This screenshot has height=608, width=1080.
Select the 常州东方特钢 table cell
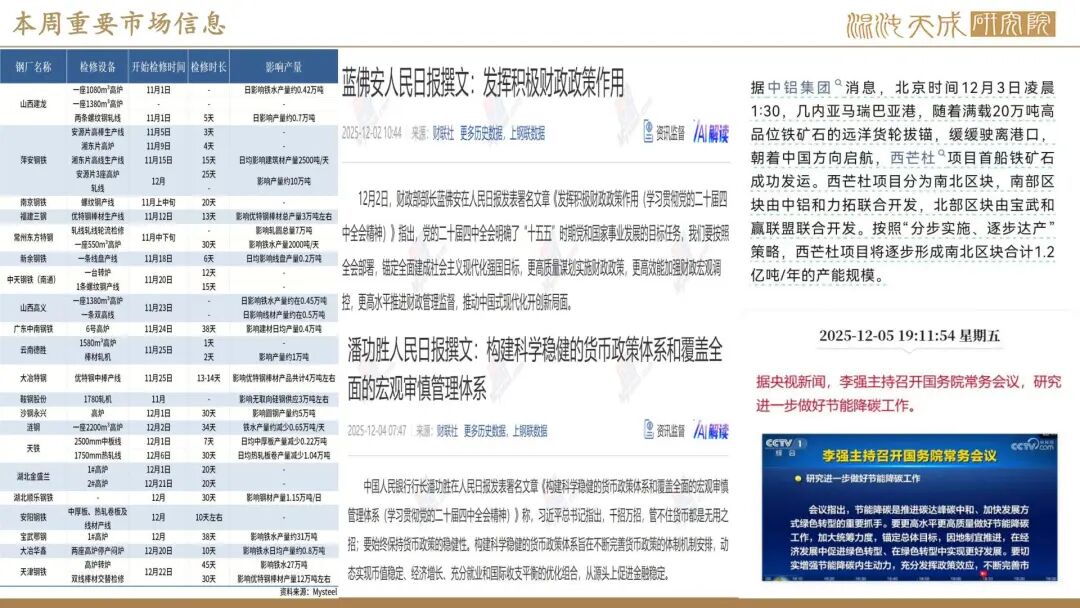pos(33,237)
